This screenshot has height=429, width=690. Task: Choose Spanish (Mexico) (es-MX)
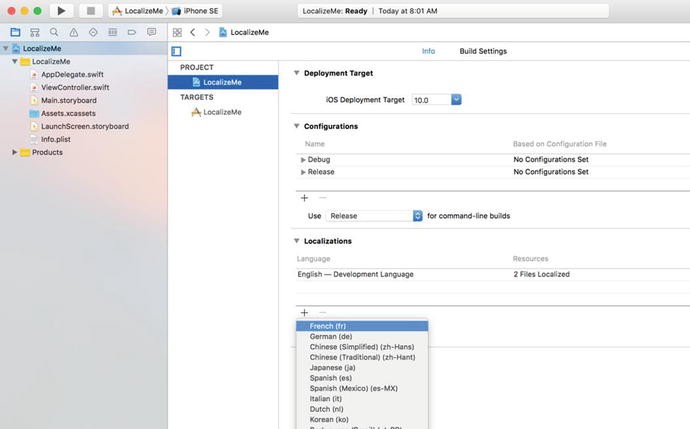[362, 388]
